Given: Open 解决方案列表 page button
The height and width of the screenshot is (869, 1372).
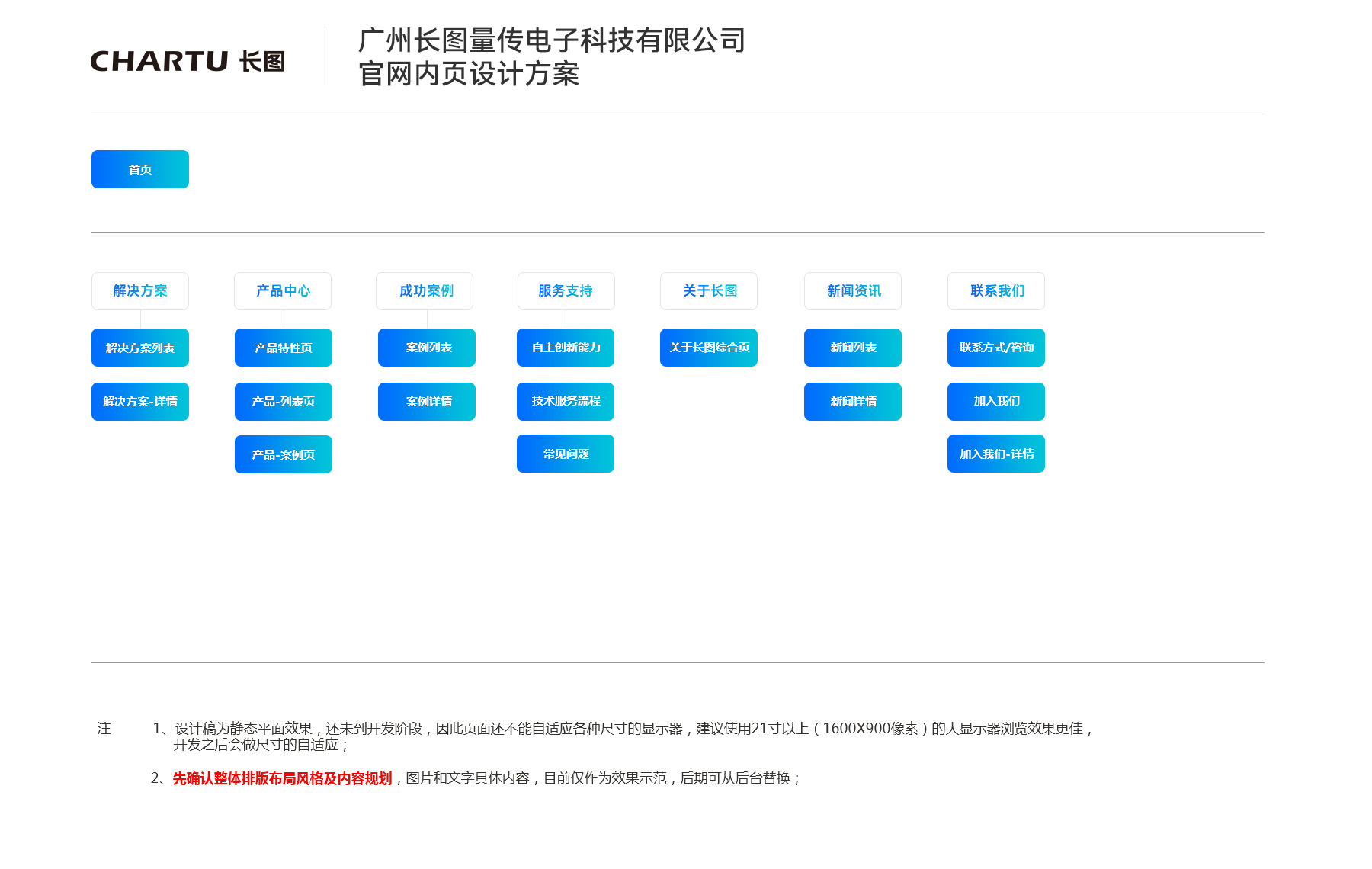Looking at the screenshot, I should [140, 348].
